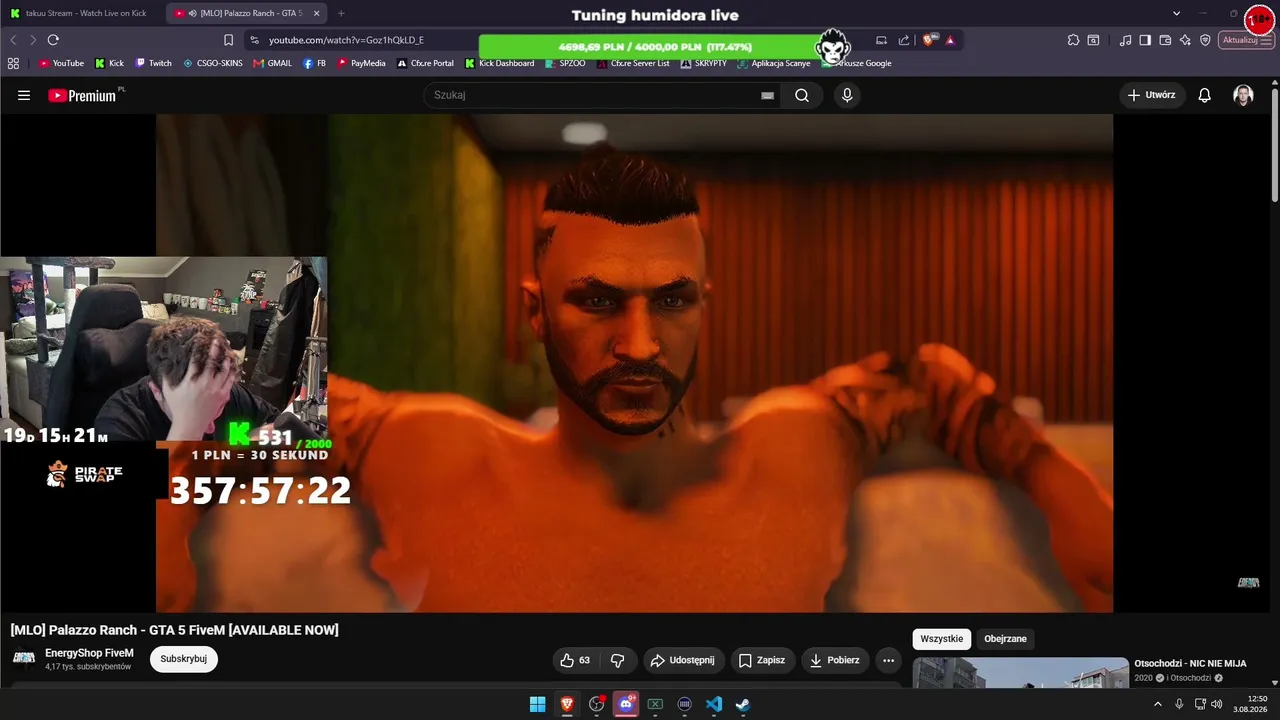The height and width of the screenshot is (720, 1280).
Task: Open the Kick Dashboard bookmark
Action: click(499, 63)
